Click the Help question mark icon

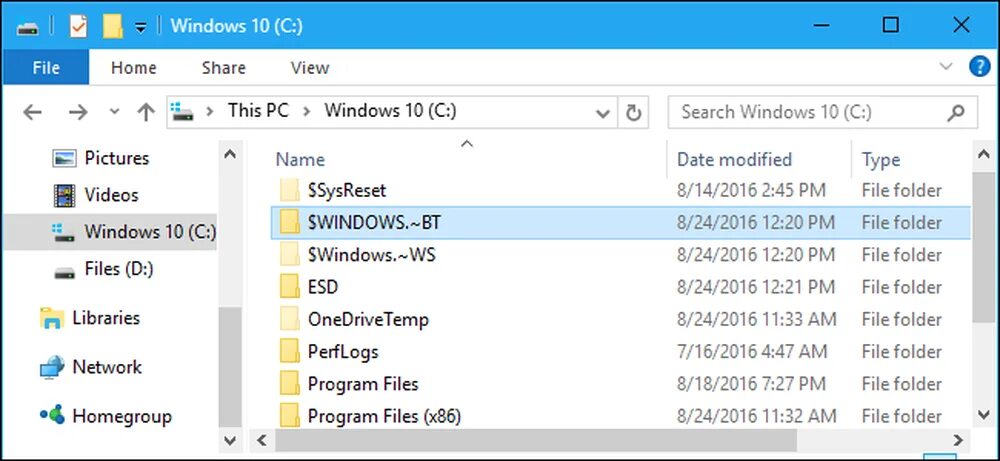tap(979, 67)
